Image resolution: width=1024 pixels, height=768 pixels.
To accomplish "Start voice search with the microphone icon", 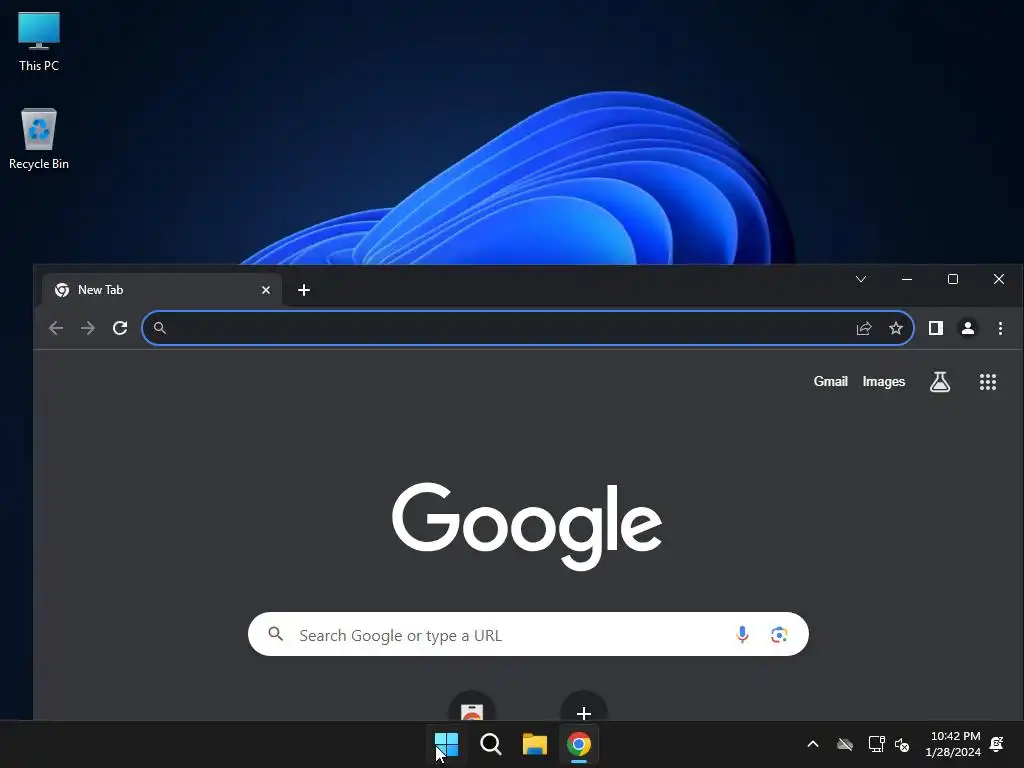I will point(742,634).
